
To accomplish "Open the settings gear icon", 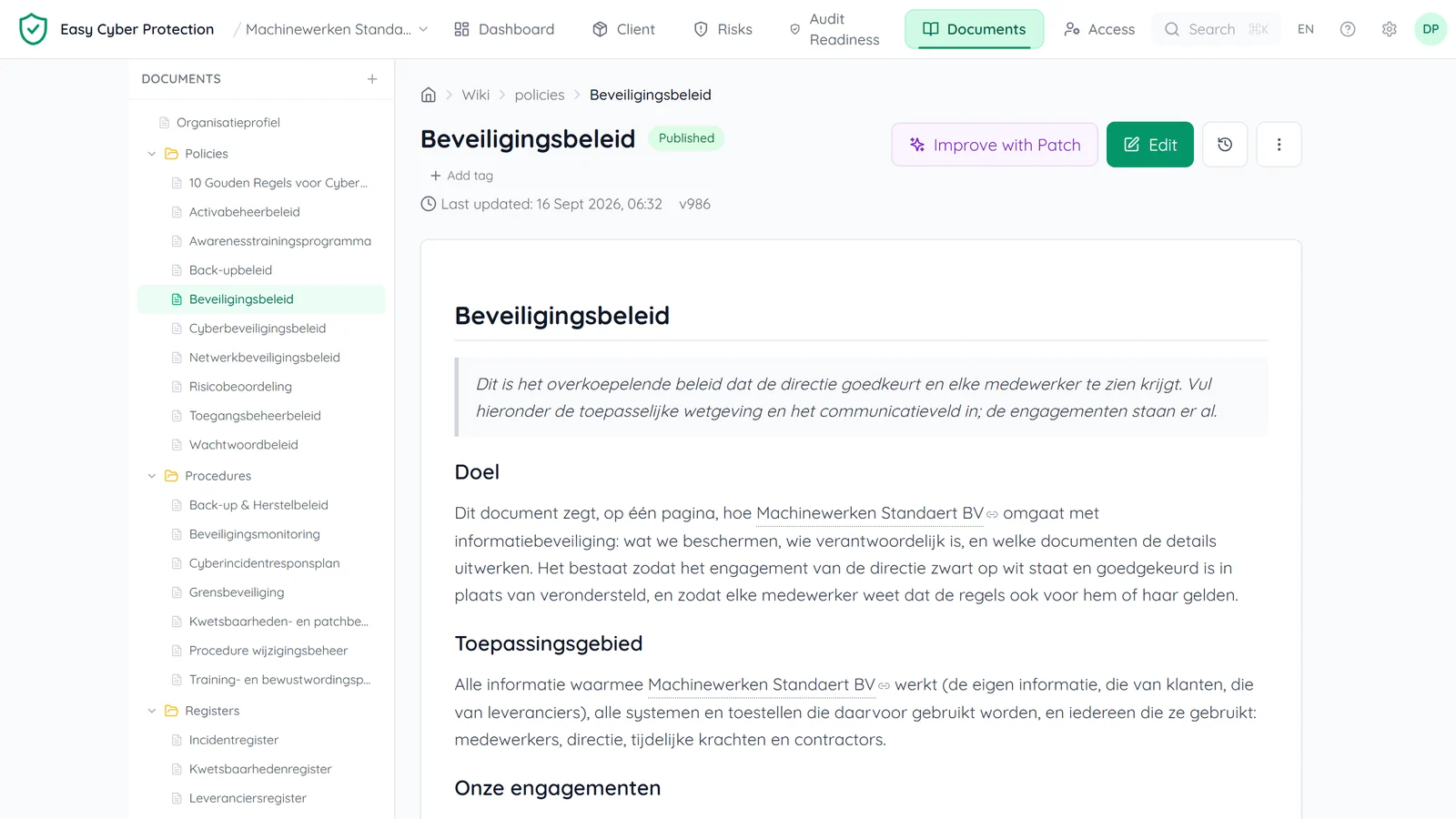I will pyautogui.click(x=1390, y=29).
